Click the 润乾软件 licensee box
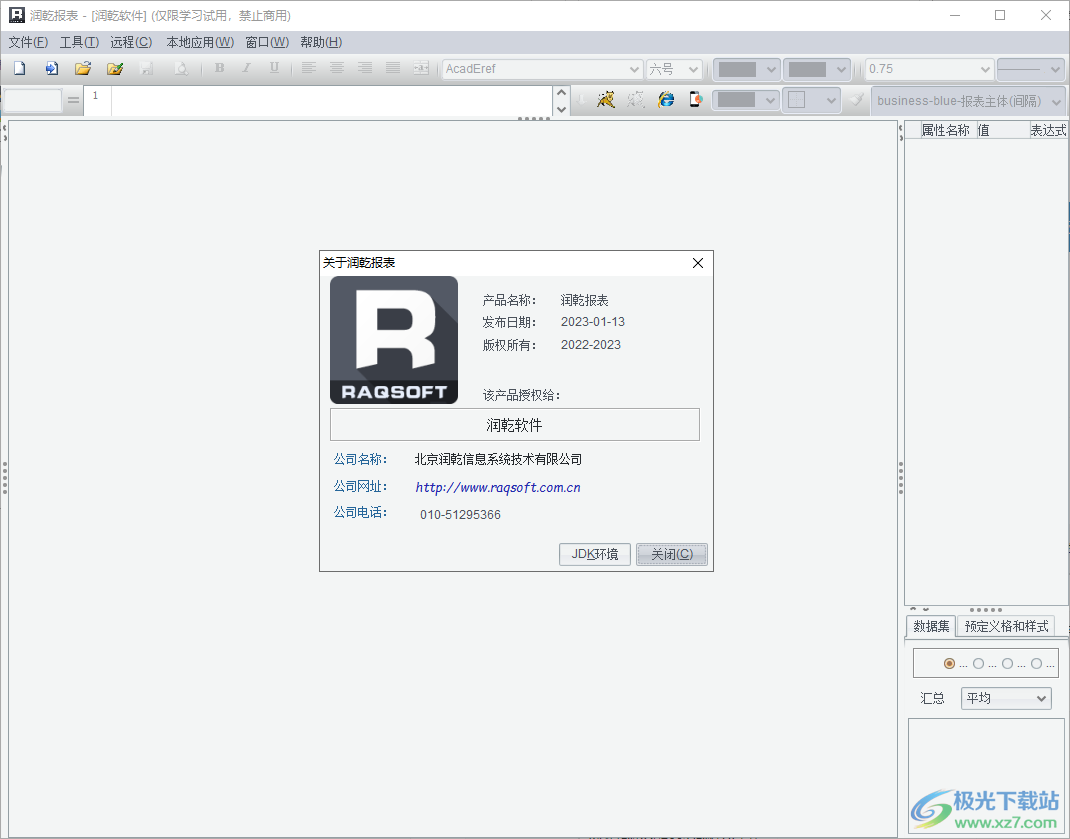The width and height of the screenshot is (1070, 839). pos(515,425)
